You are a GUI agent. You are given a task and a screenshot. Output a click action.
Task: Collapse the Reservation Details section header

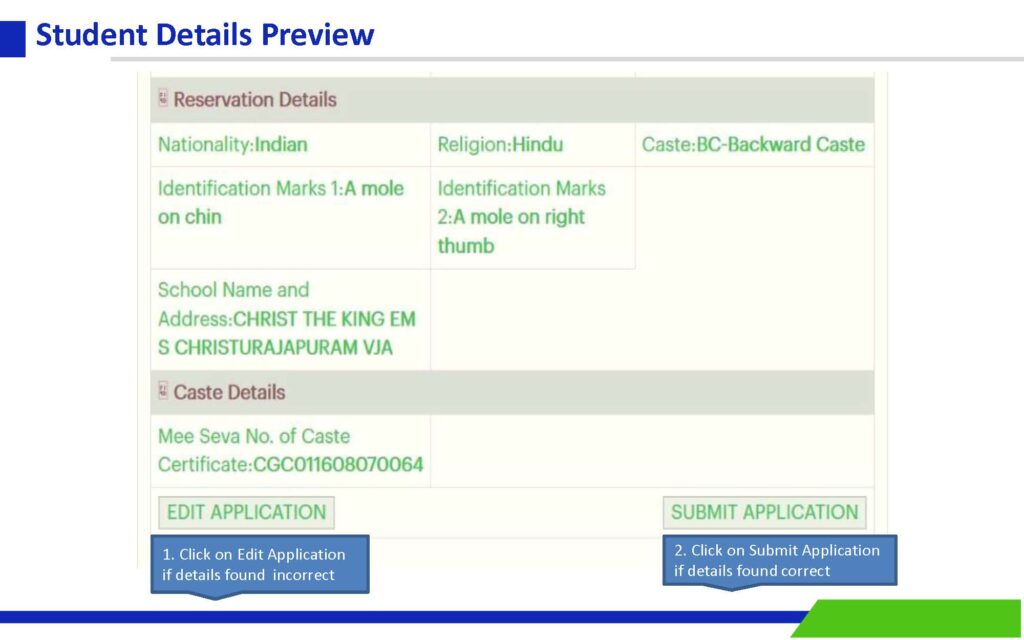click(x=255, y=100)
